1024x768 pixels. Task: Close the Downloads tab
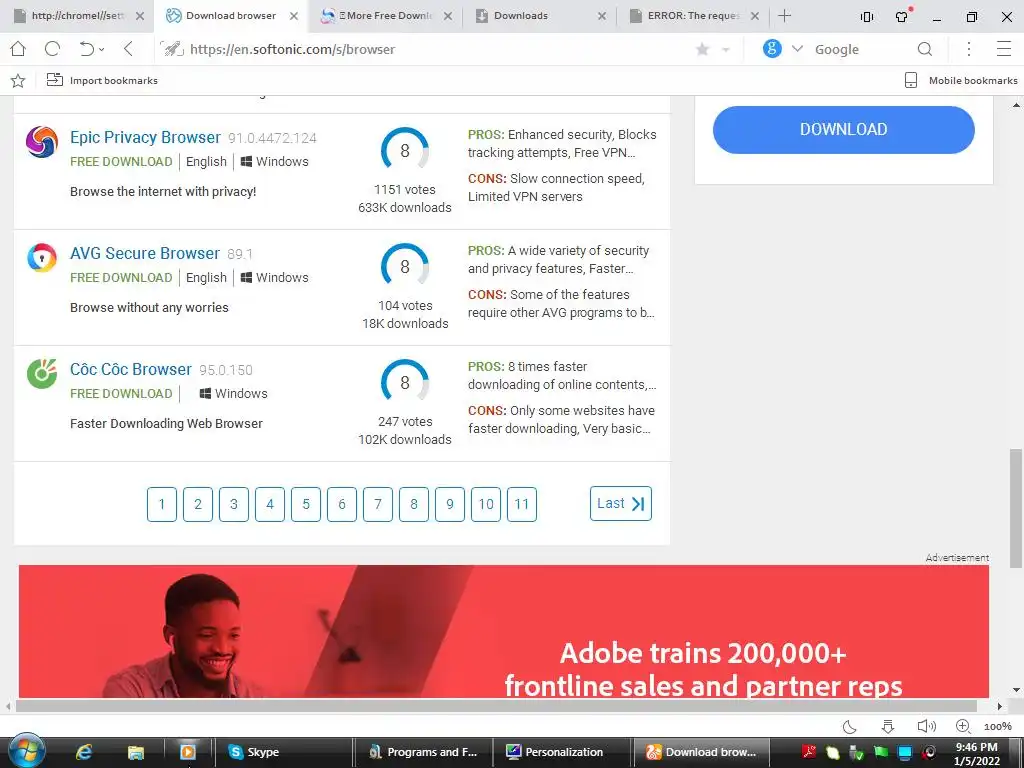[x=602, y=16]
